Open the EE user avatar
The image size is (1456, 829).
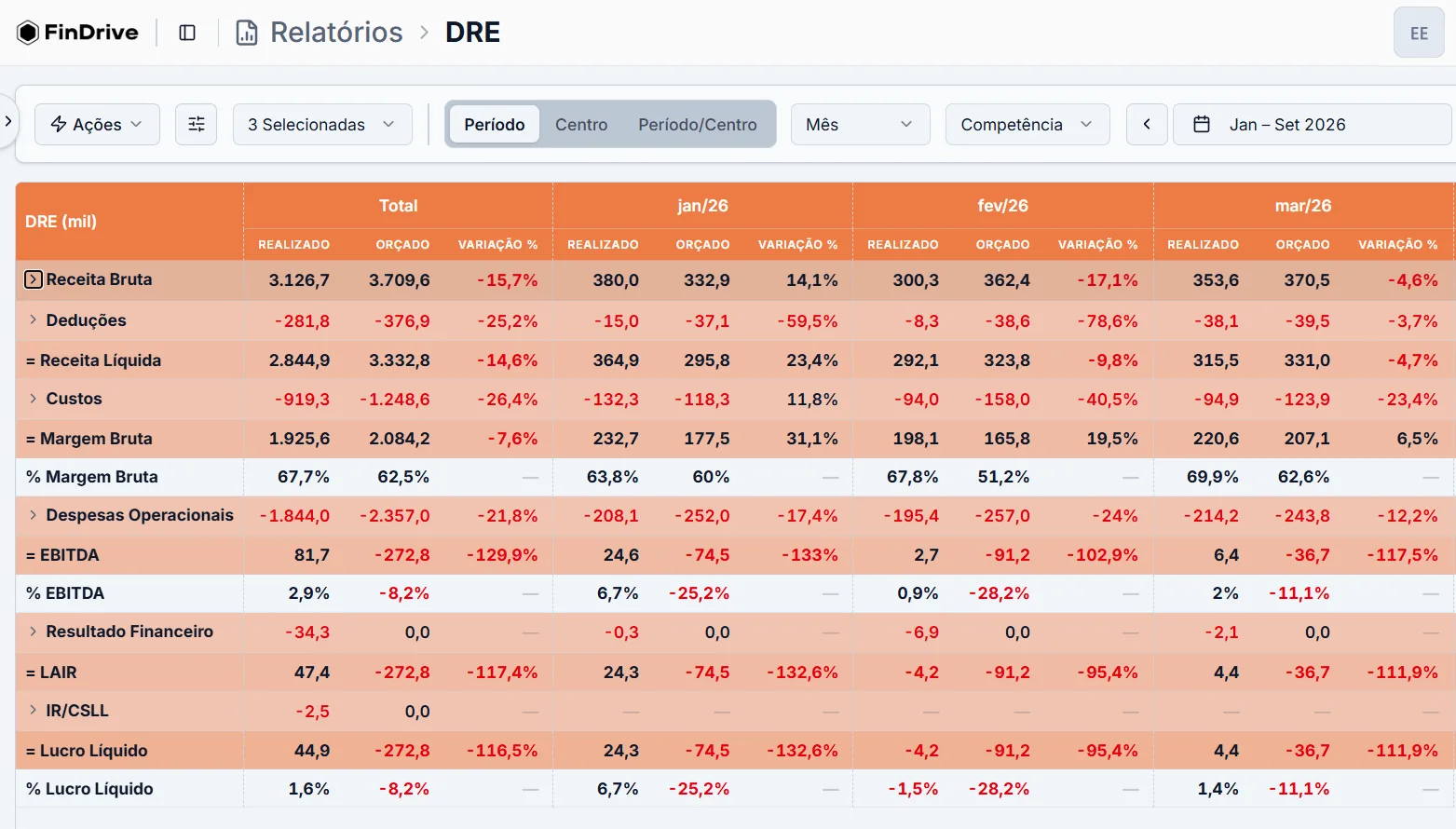pyautogui.click(x=1419, y=33)
